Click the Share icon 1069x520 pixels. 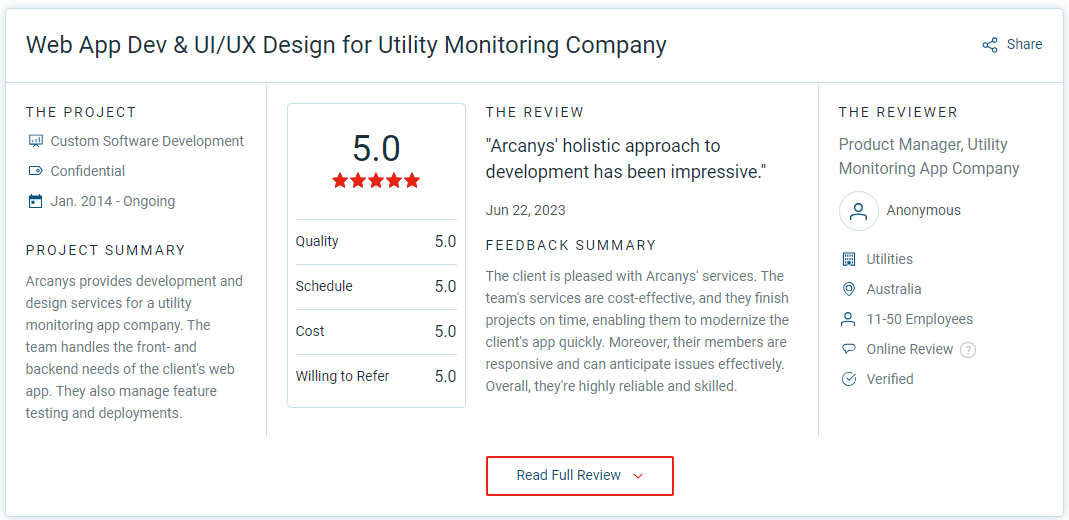990,45
